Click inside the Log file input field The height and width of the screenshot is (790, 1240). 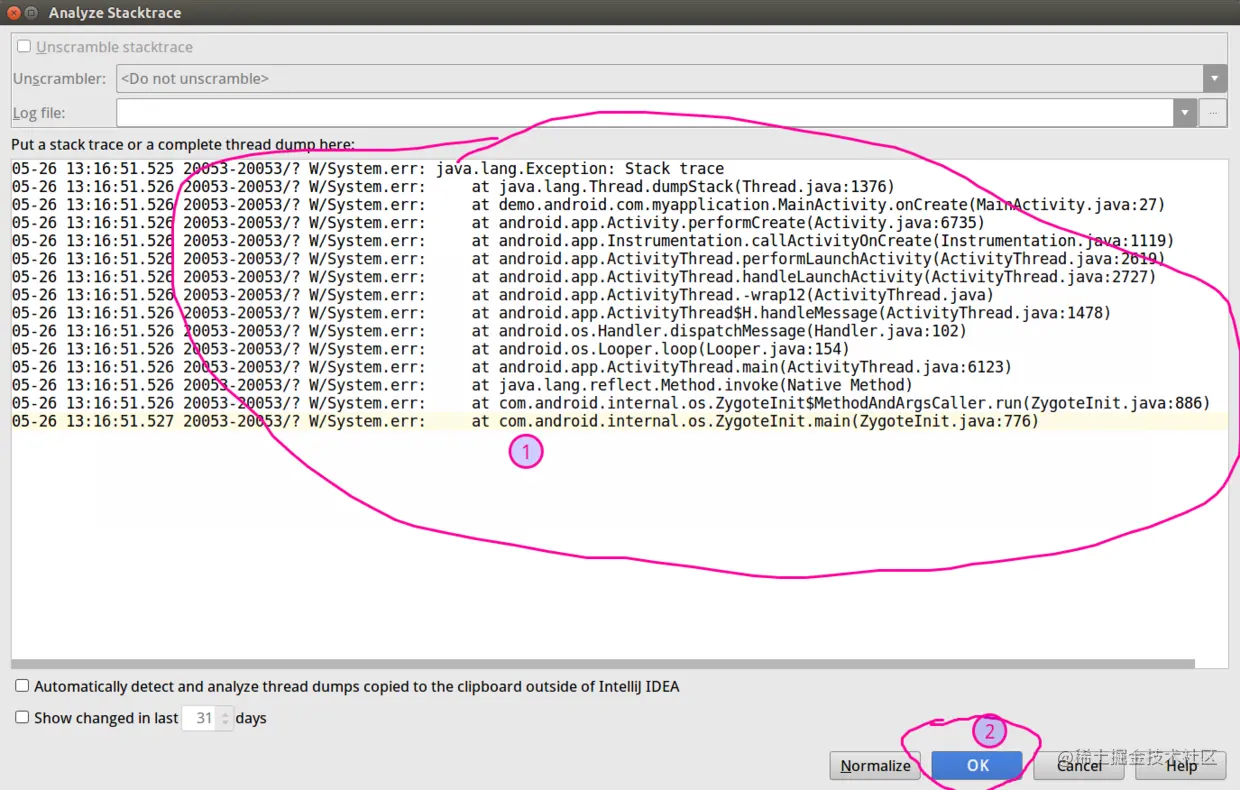pos(645,113)
